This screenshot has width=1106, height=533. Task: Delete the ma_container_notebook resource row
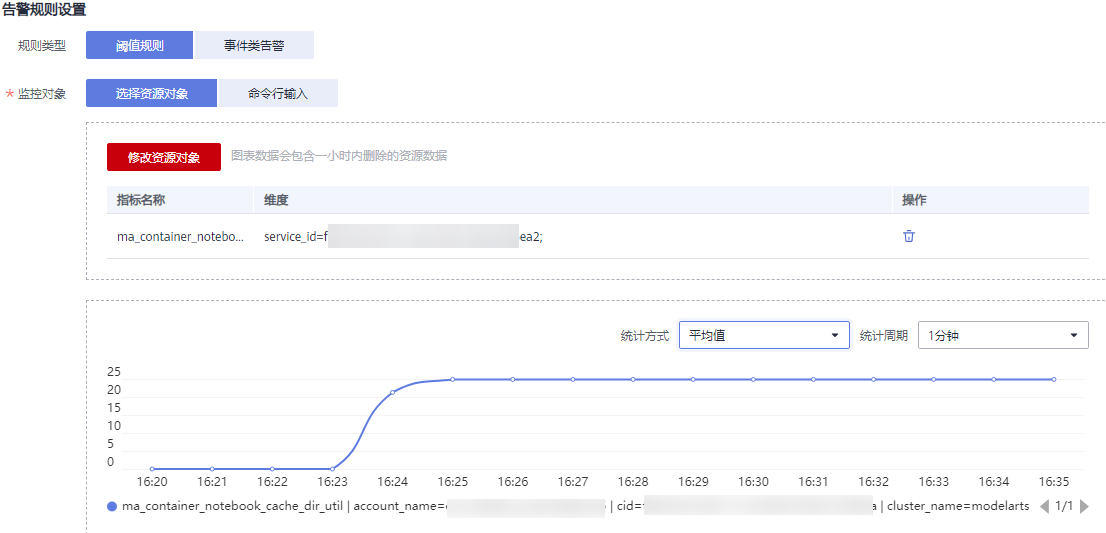tap(909, 236)
